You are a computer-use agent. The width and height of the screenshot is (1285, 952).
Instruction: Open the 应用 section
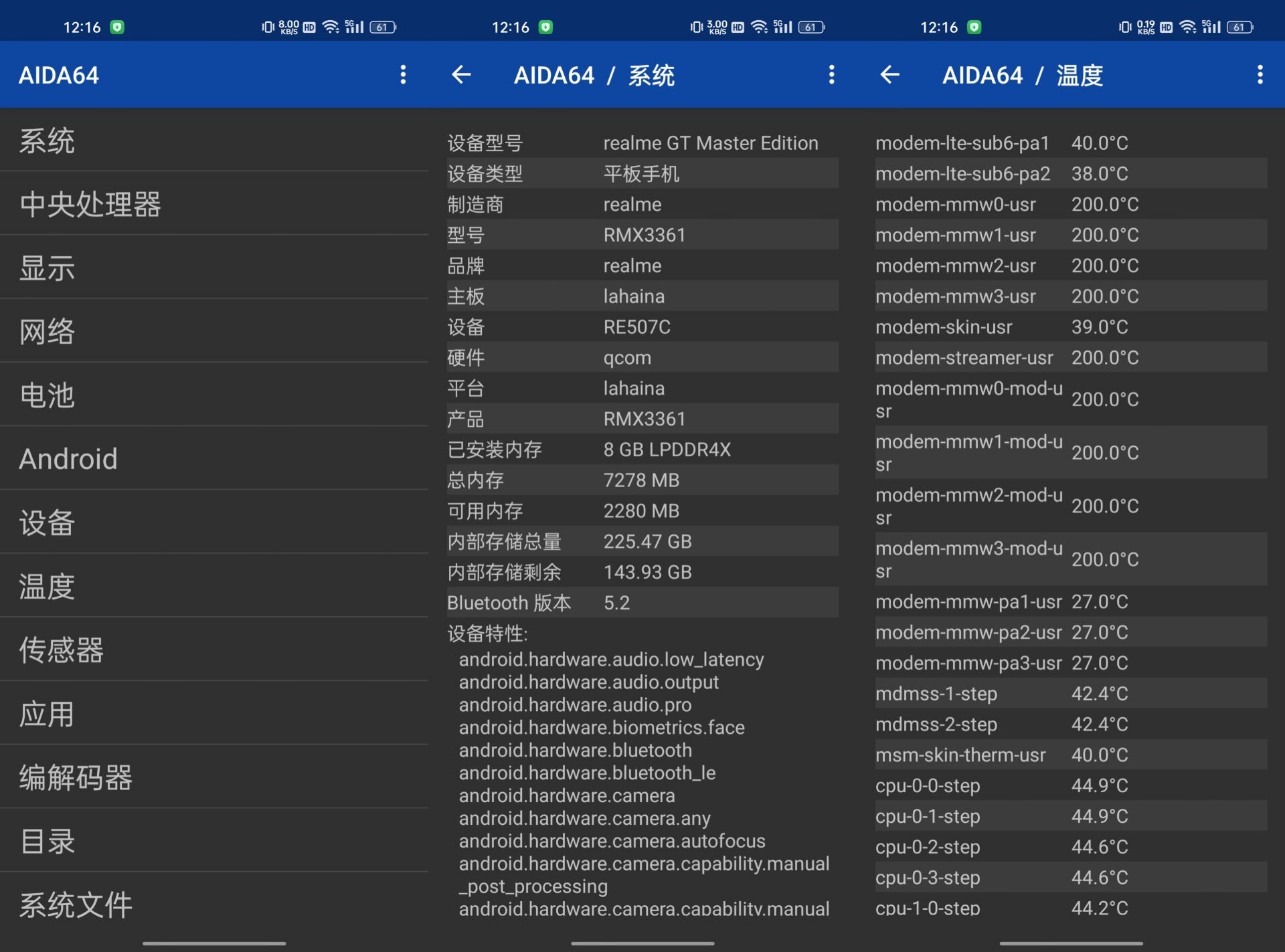[214, 714]
